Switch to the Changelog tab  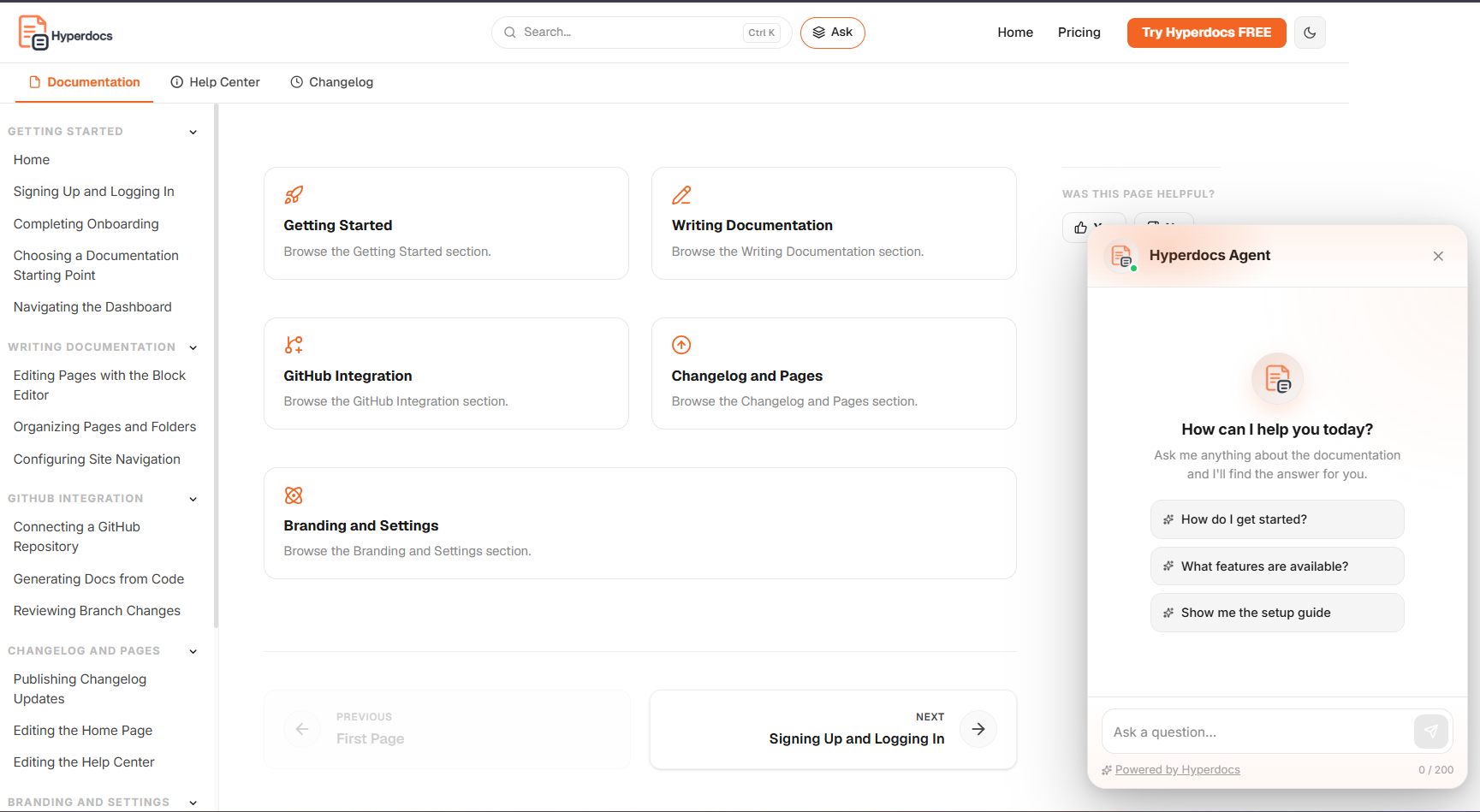[331, 82]
